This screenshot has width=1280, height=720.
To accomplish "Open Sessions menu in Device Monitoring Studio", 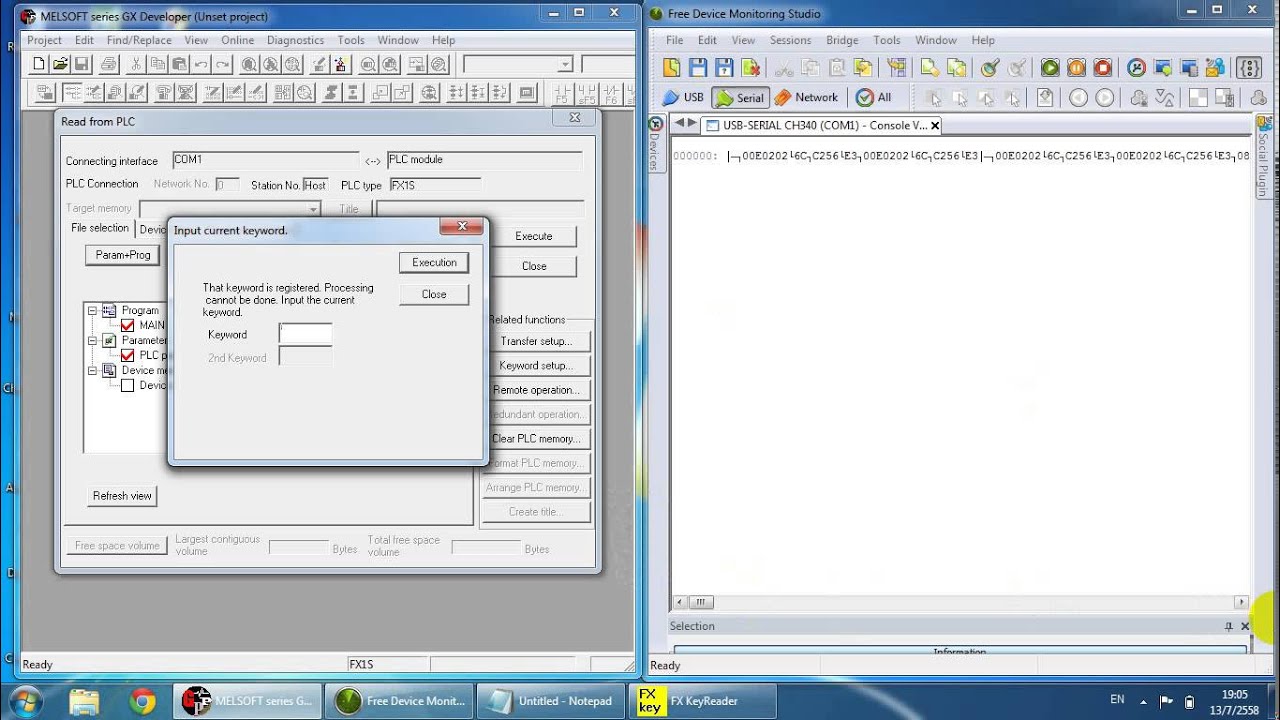I will [x=790, y=40].
